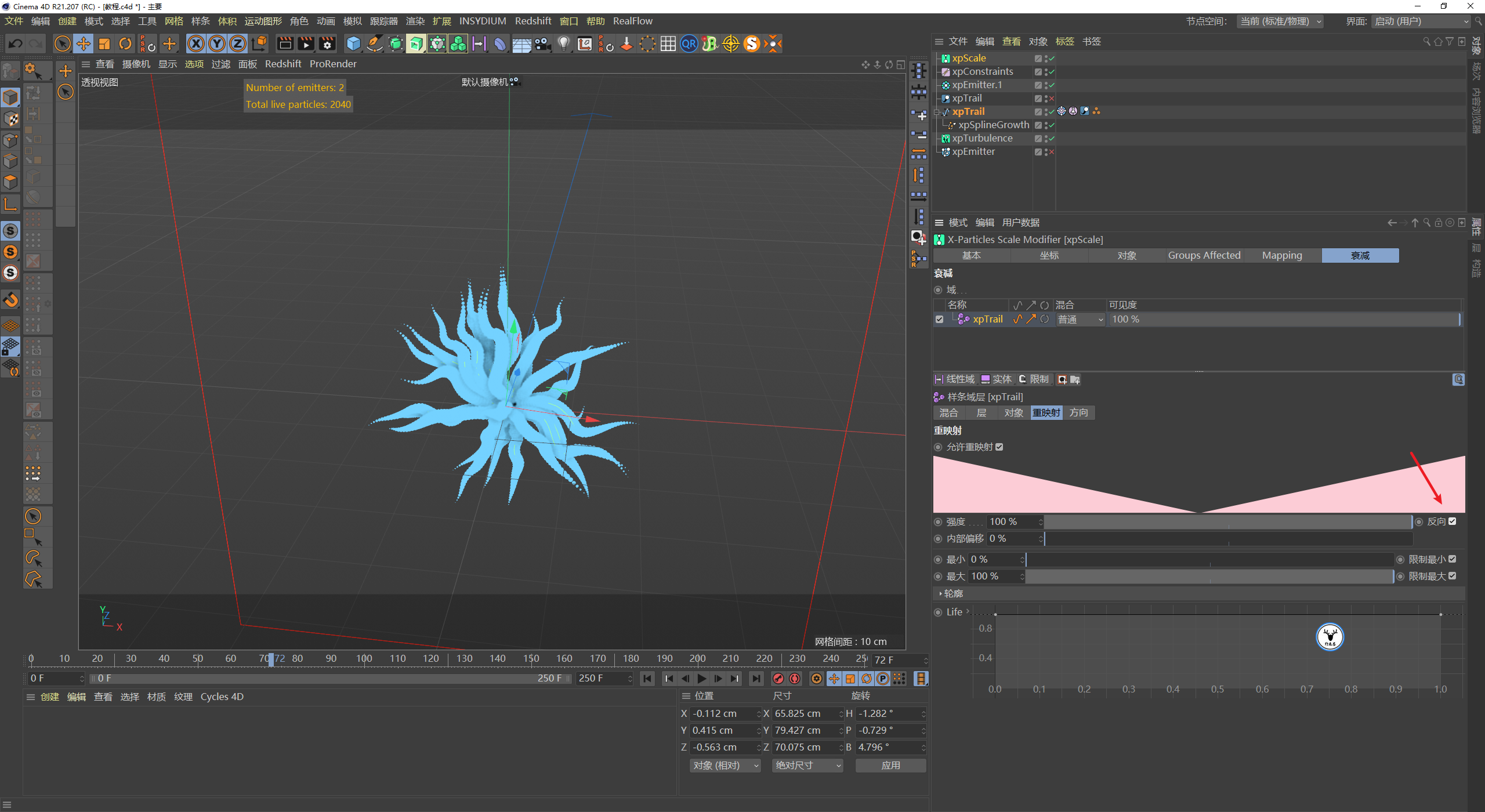Open 线性域 field type button

(954, 379)
